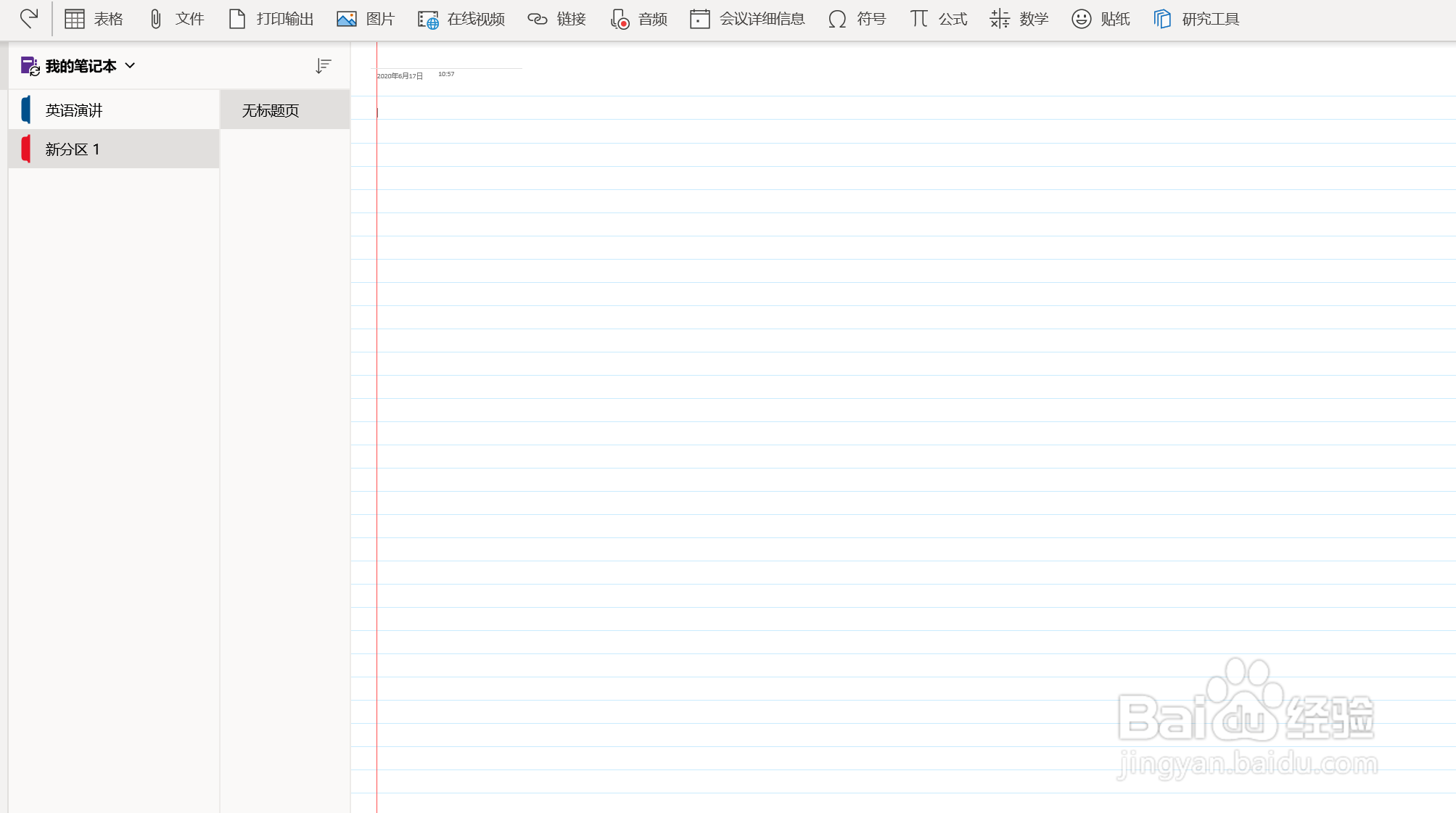Open the 无标题页 page
The width and height of the screenshot is (1456, 813).
285,110
